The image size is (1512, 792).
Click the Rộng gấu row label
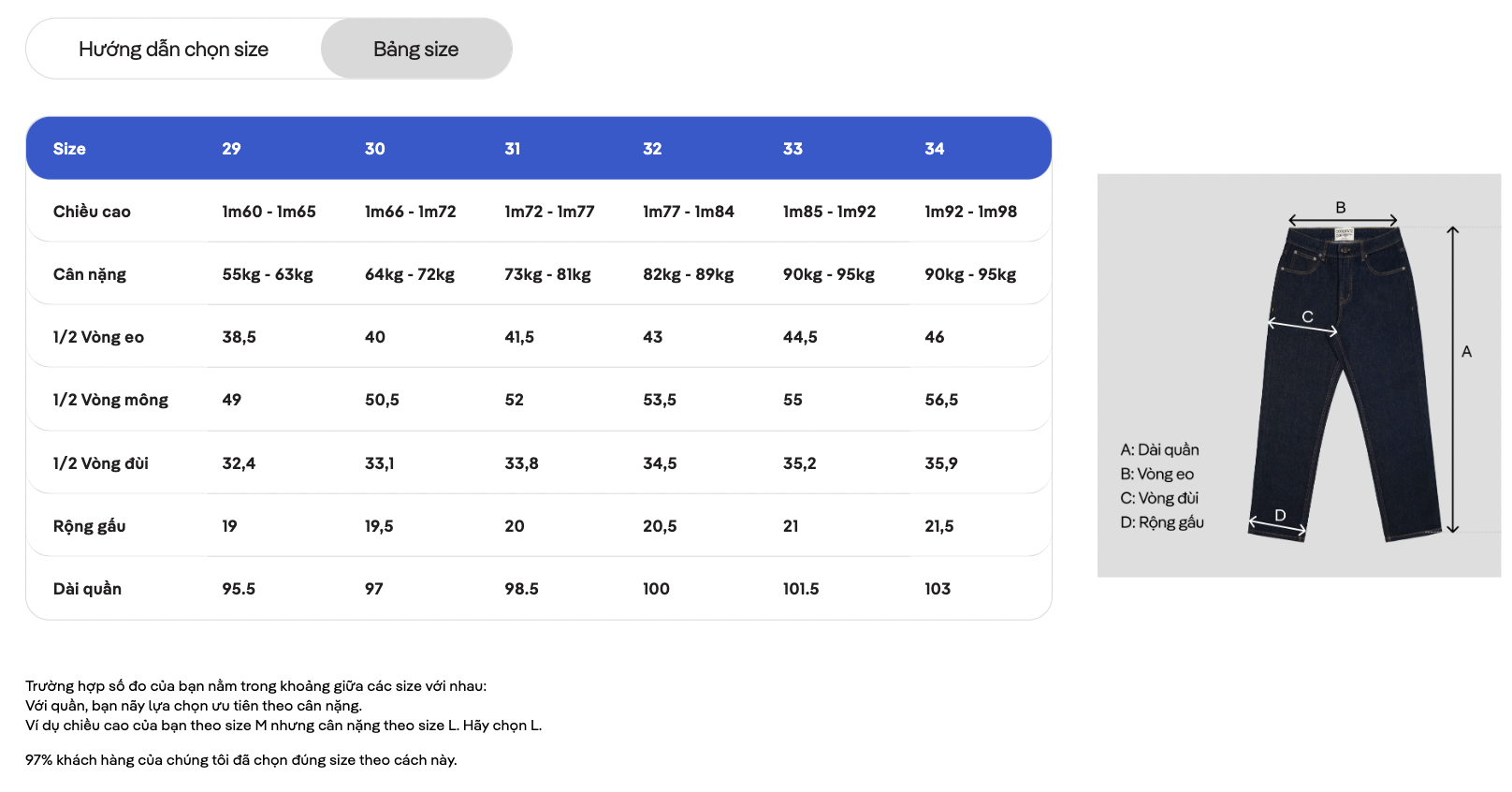click(89, 526)
